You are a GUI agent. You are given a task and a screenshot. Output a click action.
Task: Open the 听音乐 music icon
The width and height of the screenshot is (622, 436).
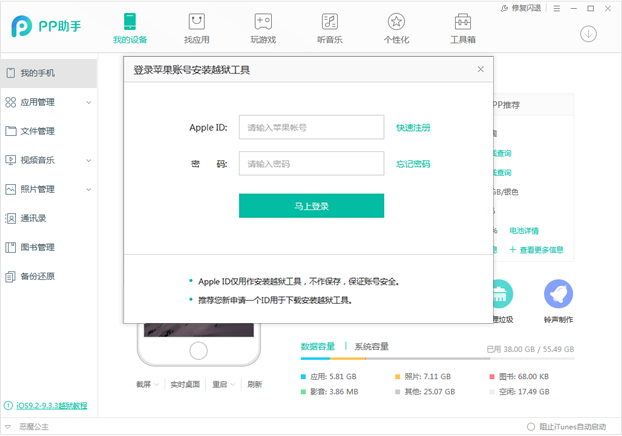330,22
